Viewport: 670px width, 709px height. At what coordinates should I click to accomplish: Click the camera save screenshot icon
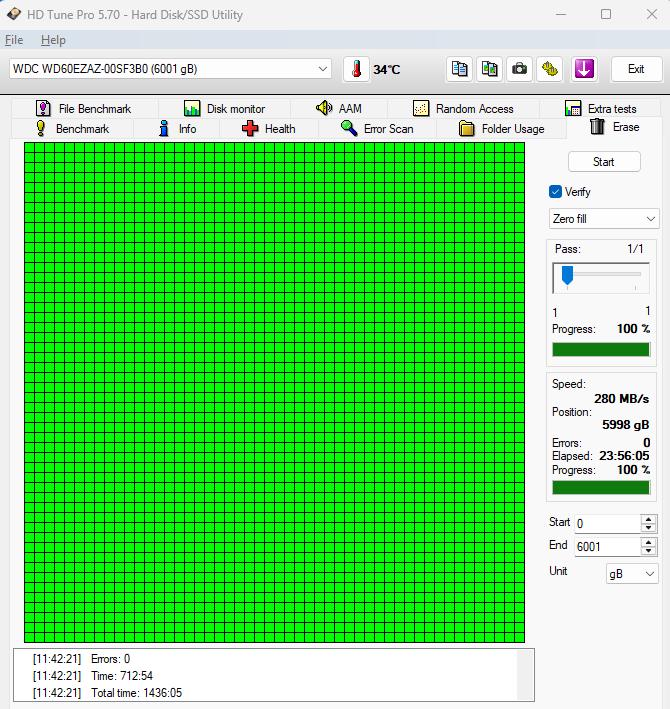[x=519, y=69]
